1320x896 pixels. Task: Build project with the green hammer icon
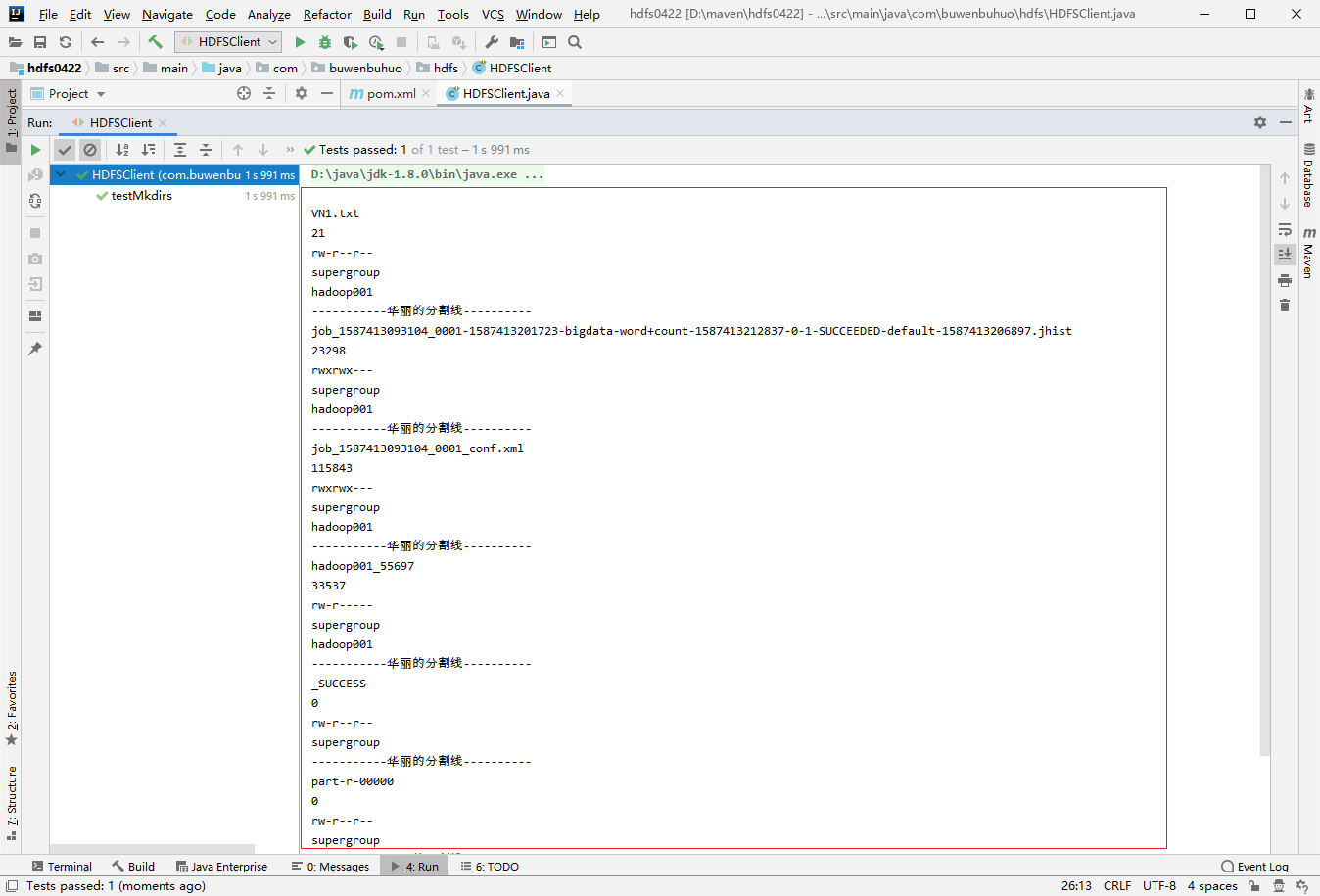155,42
